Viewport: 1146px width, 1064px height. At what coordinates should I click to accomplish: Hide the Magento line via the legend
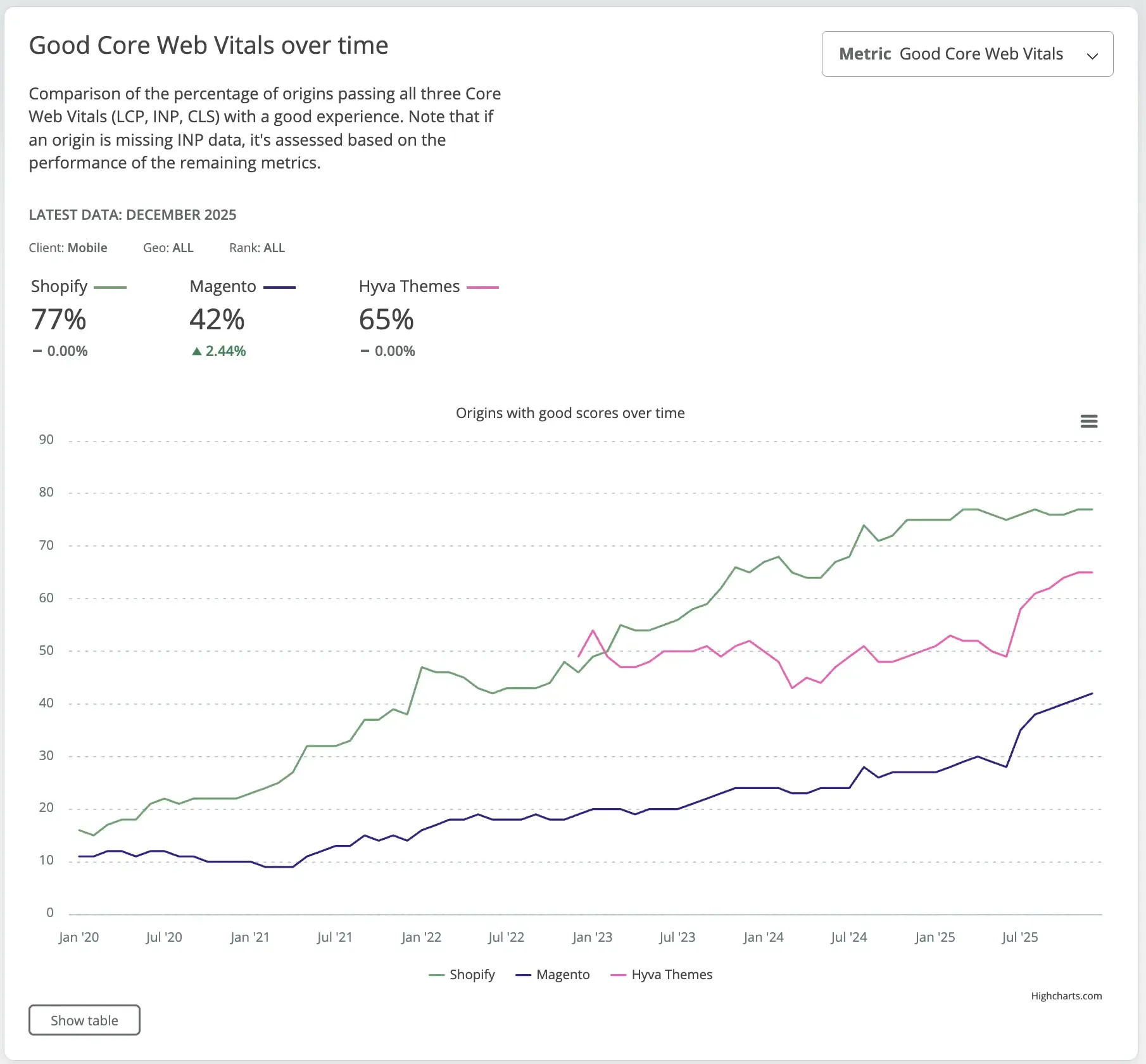point(554,975)
